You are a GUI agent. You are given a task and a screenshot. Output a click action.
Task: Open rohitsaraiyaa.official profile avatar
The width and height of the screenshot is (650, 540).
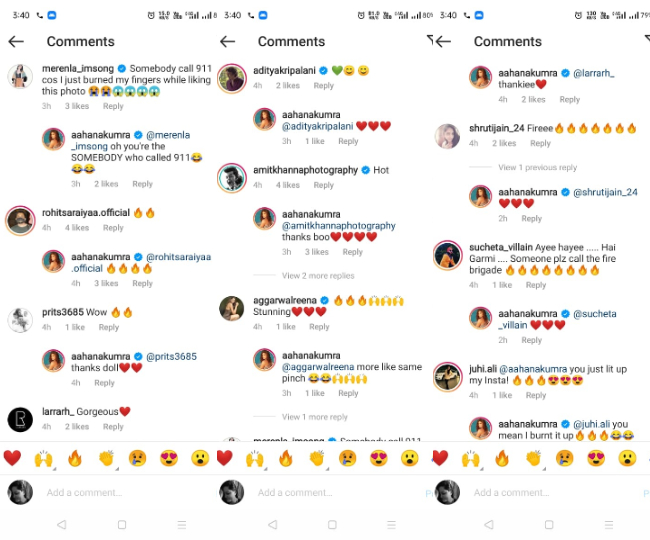(20, 220)
